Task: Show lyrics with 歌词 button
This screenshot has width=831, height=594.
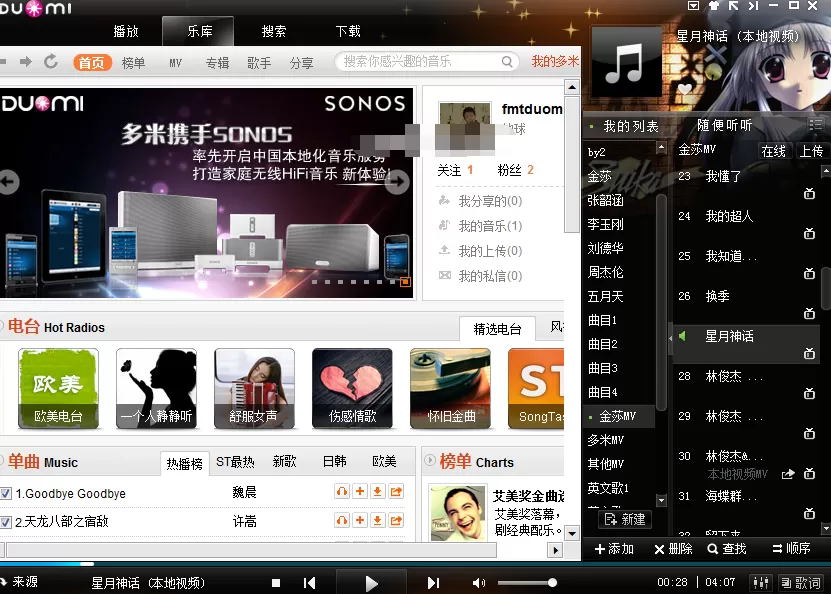Action: [x=800, y=583]
